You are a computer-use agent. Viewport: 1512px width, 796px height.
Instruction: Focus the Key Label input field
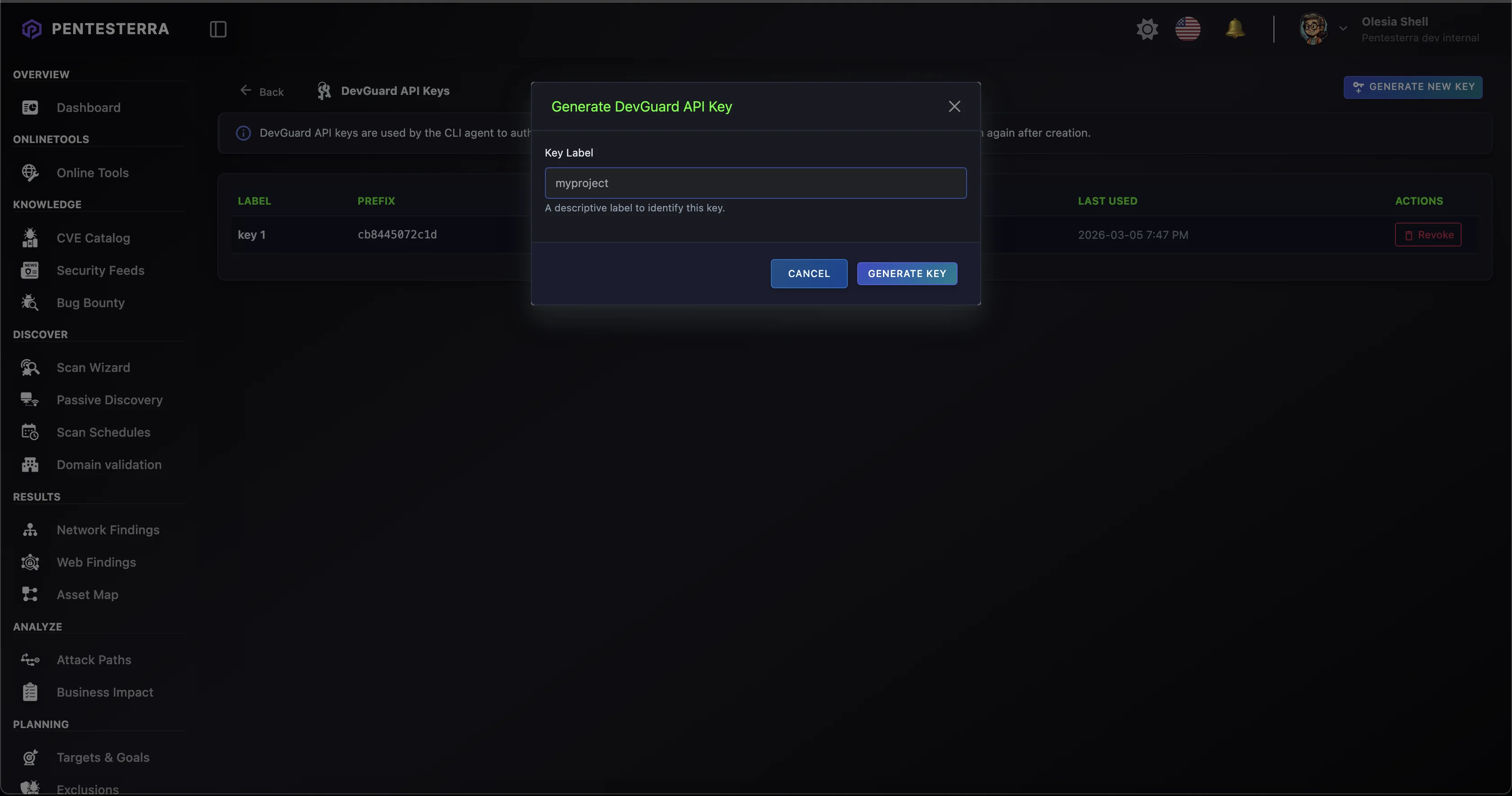pos(756,183)
